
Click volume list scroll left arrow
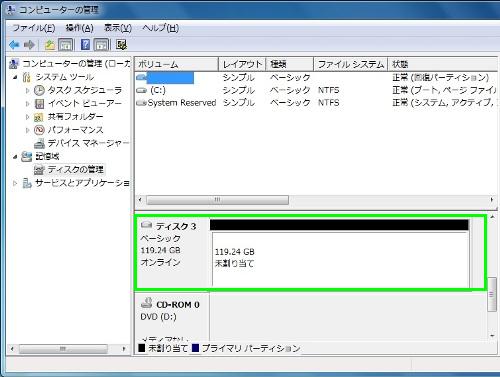click(140, 200)
